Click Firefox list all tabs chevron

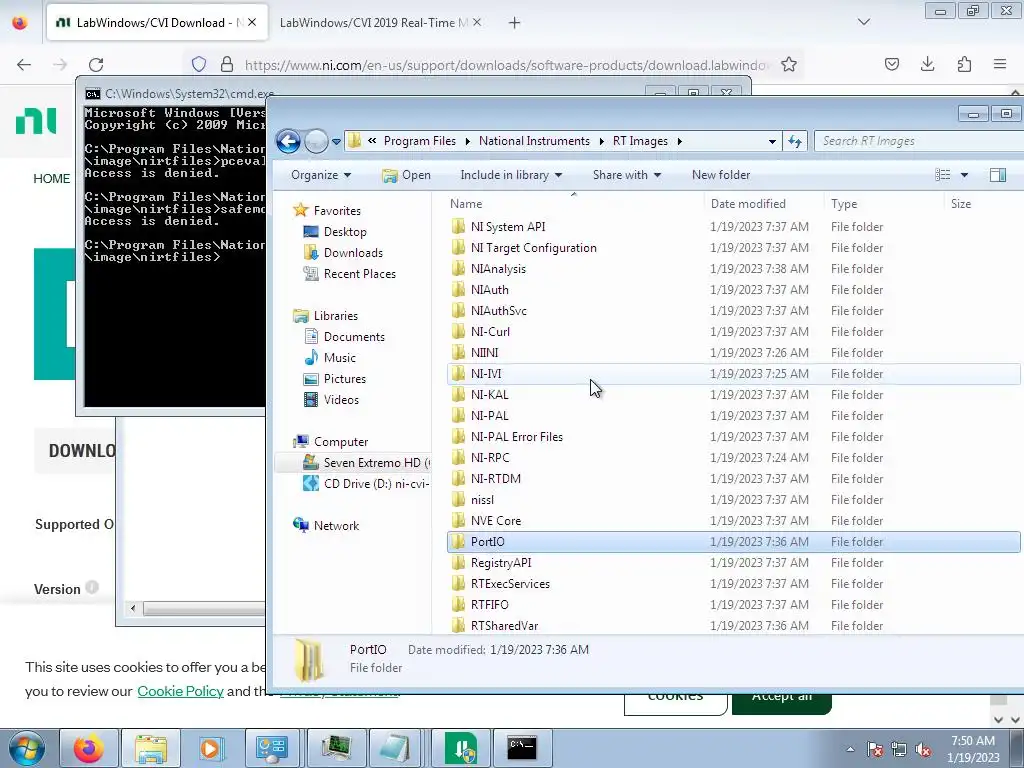(x=863, y=22)
